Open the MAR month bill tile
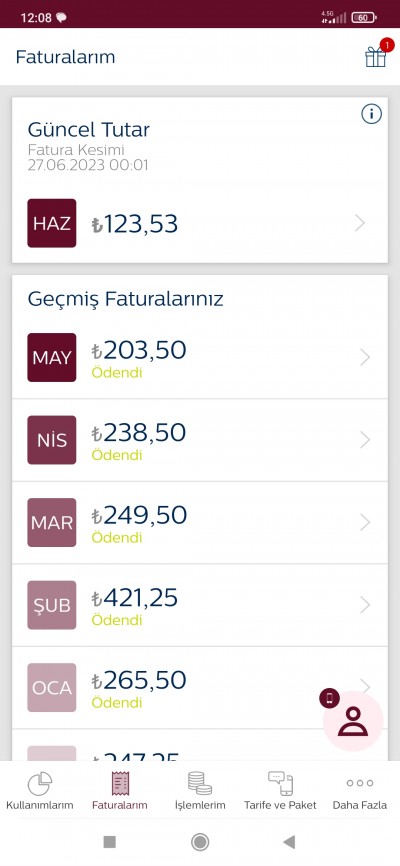 pyautogui.click(x=52, y=522)
